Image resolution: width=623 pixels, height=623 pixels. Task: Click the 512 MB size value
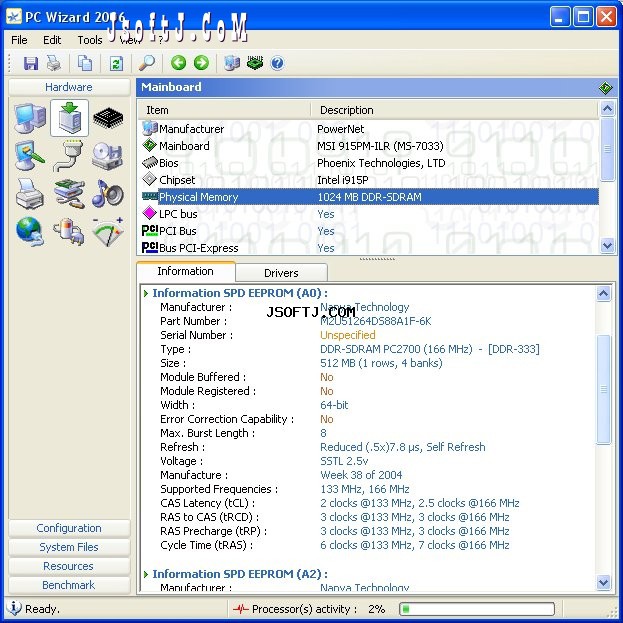tap(381, 363)
